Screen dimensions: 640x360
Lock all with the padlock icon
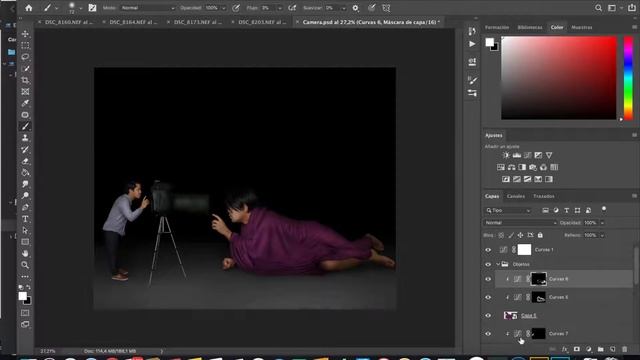pyautogui.click(x=540, y=235)
